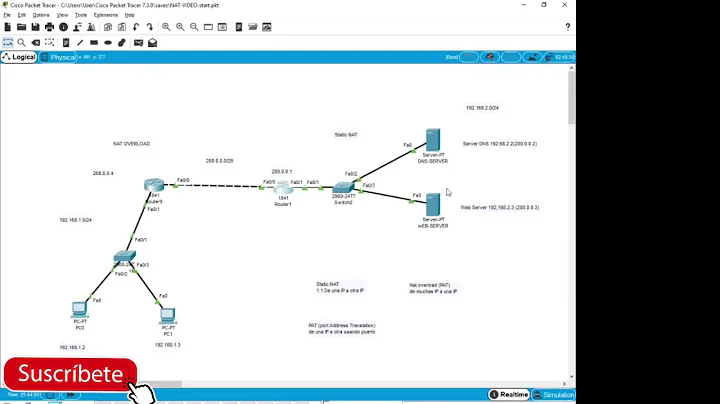Activate the Delete tool

pyautogui.click(x=35, y=43)
